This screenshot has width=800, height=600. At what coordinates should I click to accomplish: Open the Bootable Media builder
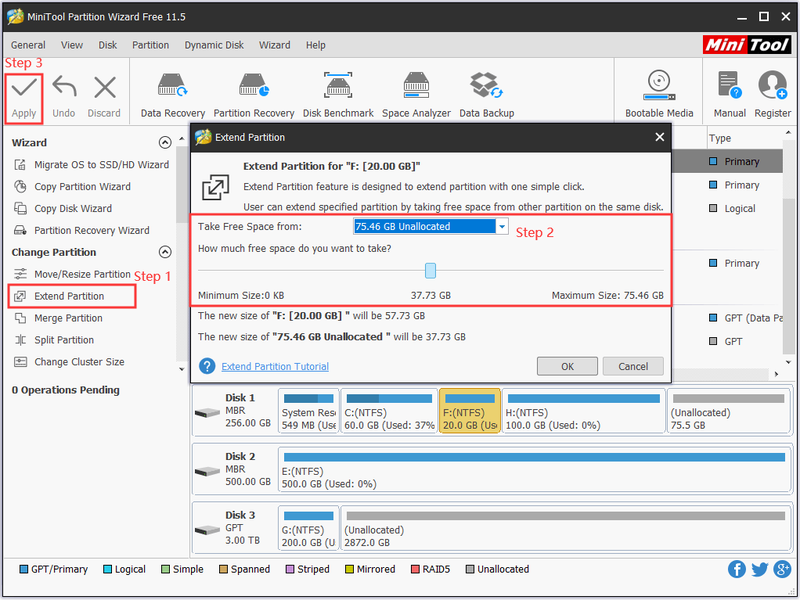tap(659, 85)
